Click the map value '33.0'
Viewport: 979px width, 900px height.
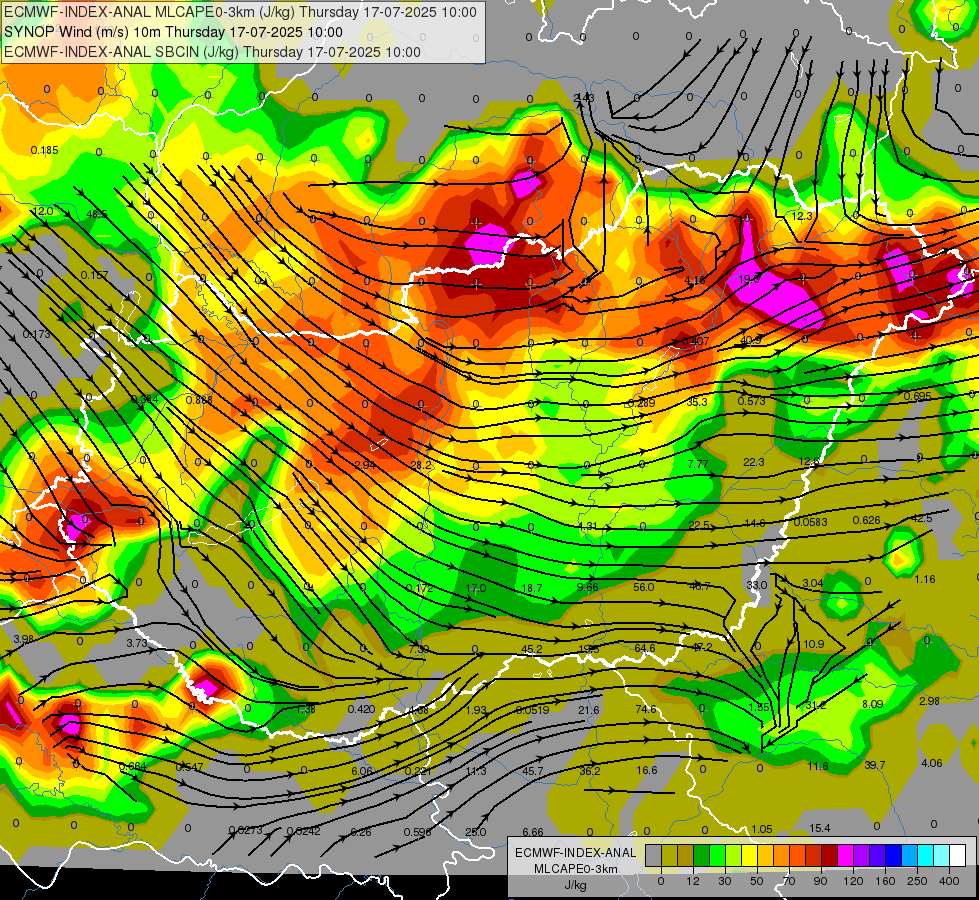756,585
